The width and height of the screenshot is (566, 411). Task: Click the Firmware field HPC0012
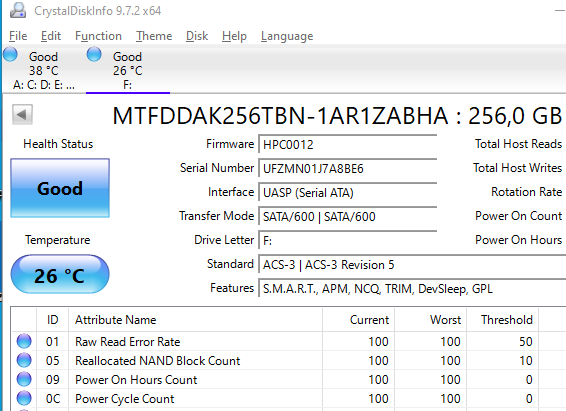[x=348, y=144]
